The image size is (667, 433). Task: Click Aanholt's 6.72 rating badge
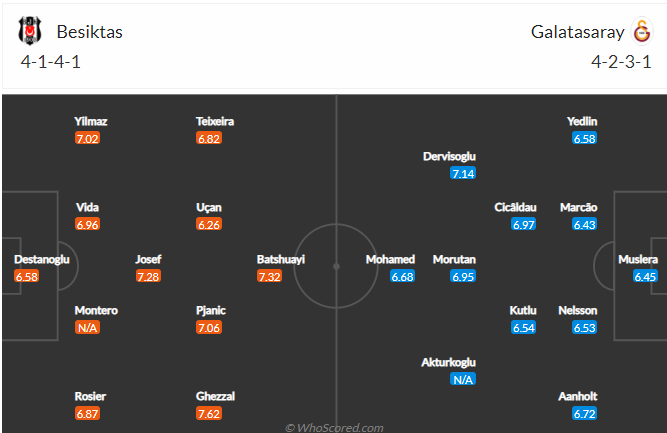pos(584,413)
